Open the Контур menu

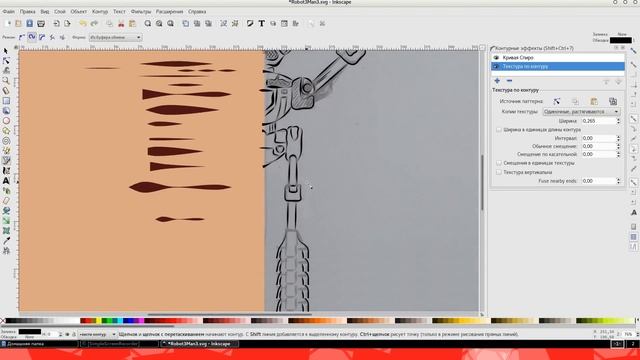pos(100,12)
